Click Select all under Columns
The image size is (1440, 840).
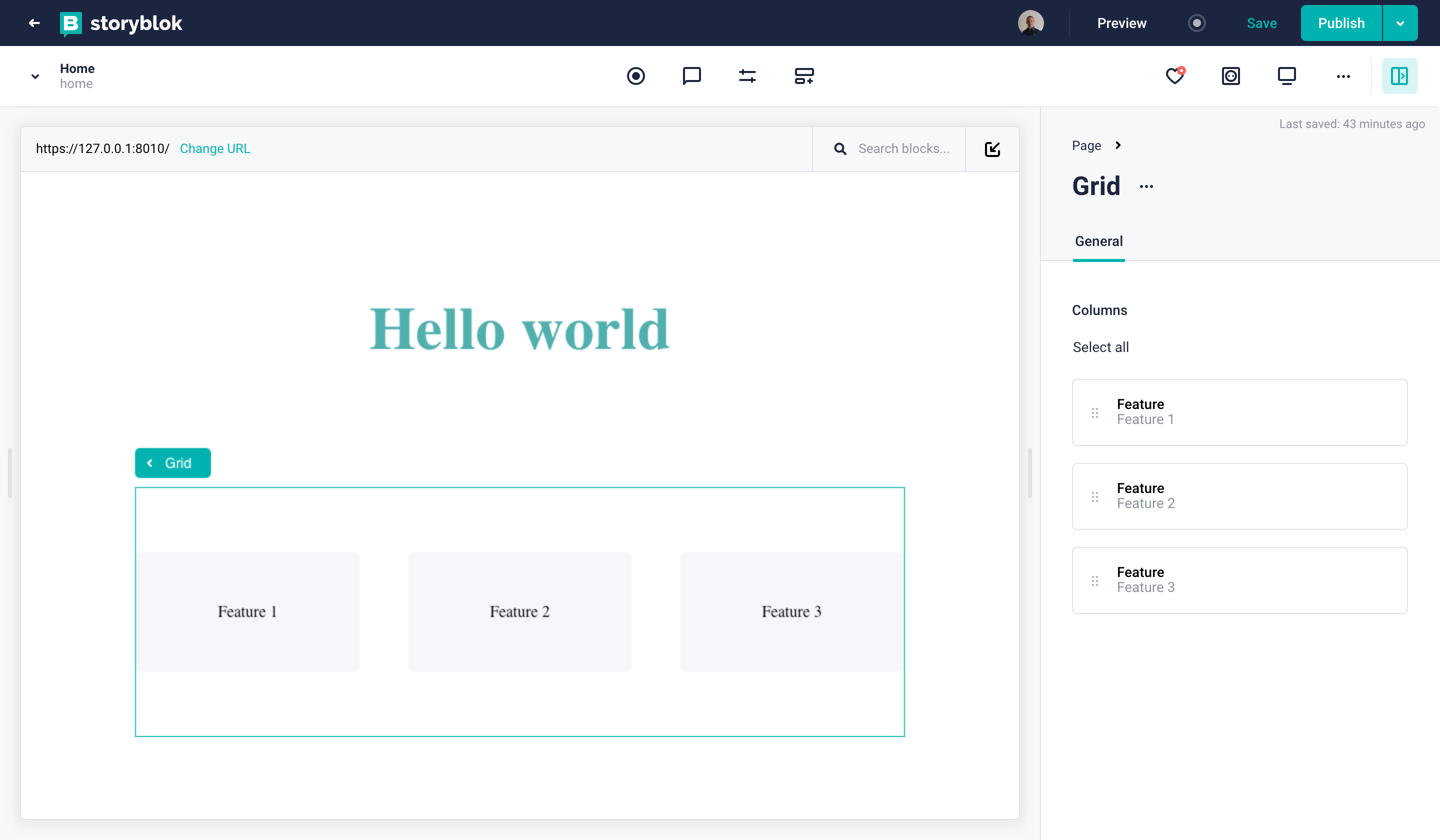pyautogui.click(x=1100, y=347)
